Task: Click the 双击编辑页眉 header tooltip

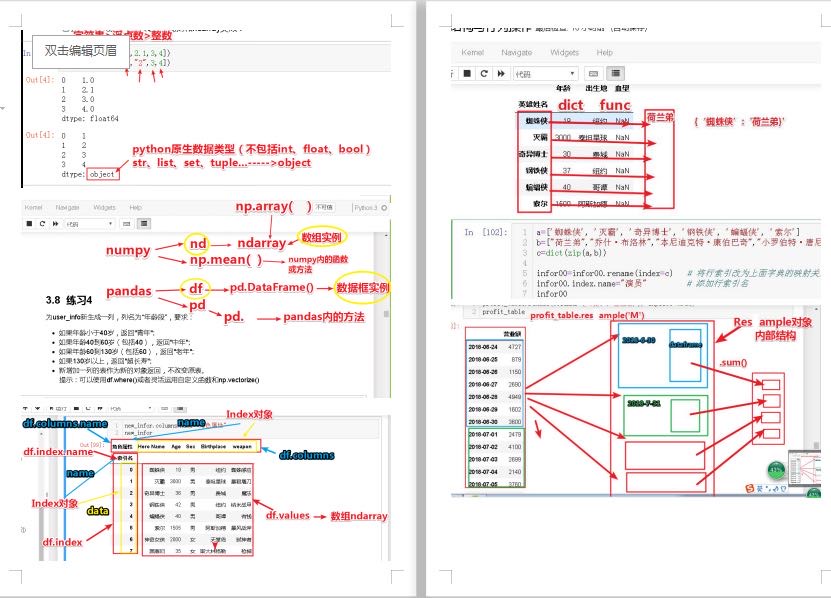Action: (x=80, y=50)
